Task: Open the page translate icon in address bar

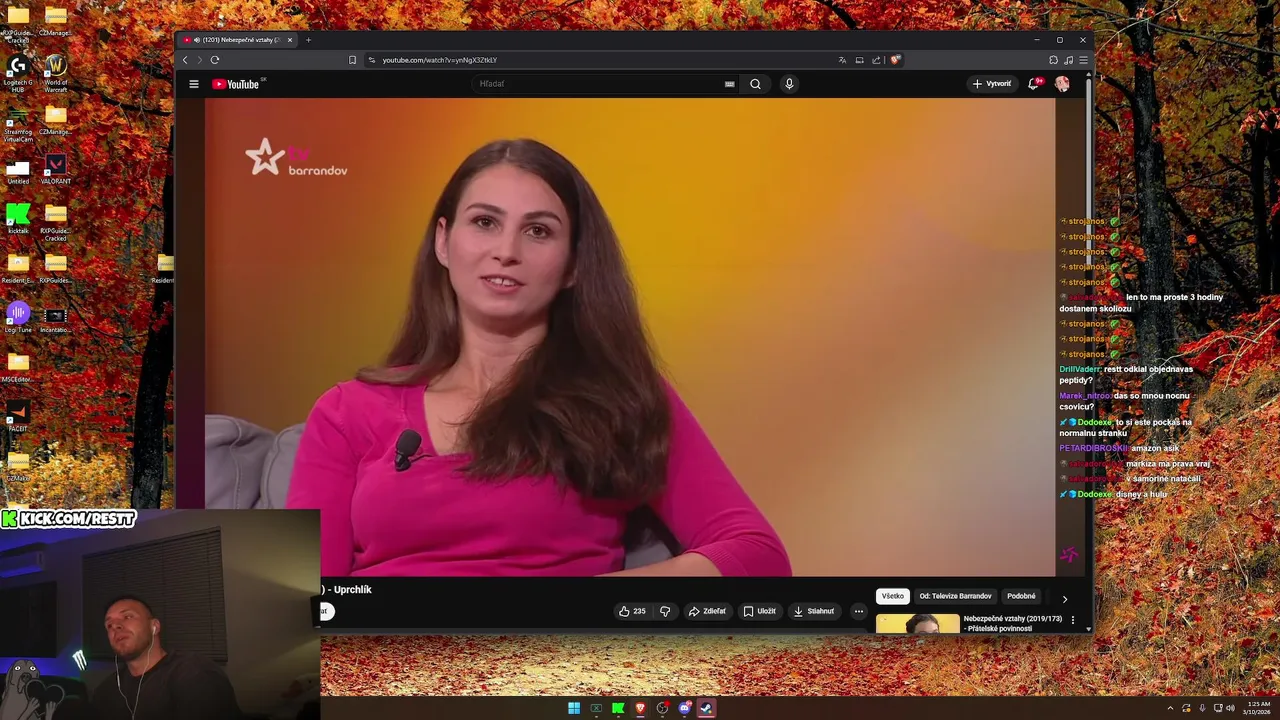Action: (x=842, y=60)
